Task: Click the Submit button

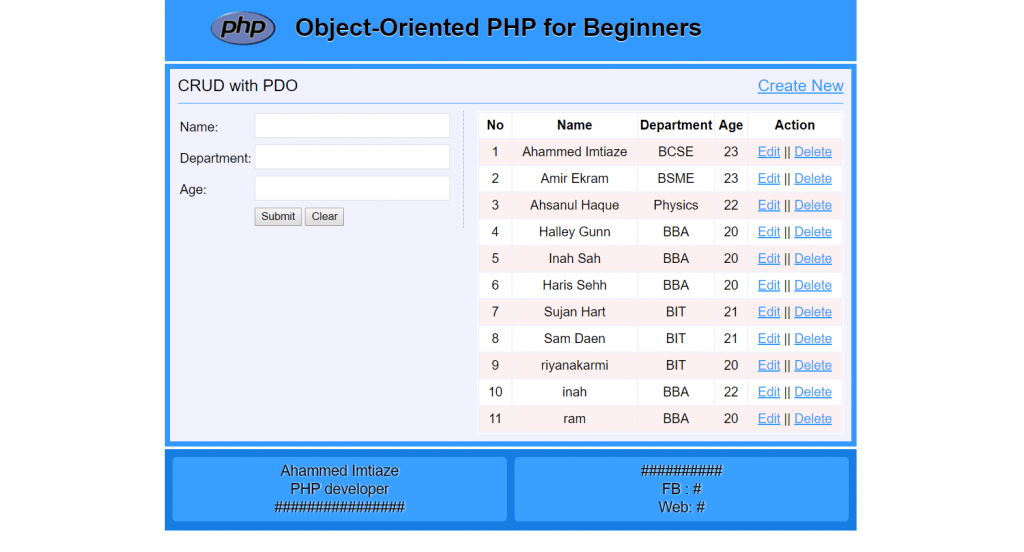Action: [278, 216]
